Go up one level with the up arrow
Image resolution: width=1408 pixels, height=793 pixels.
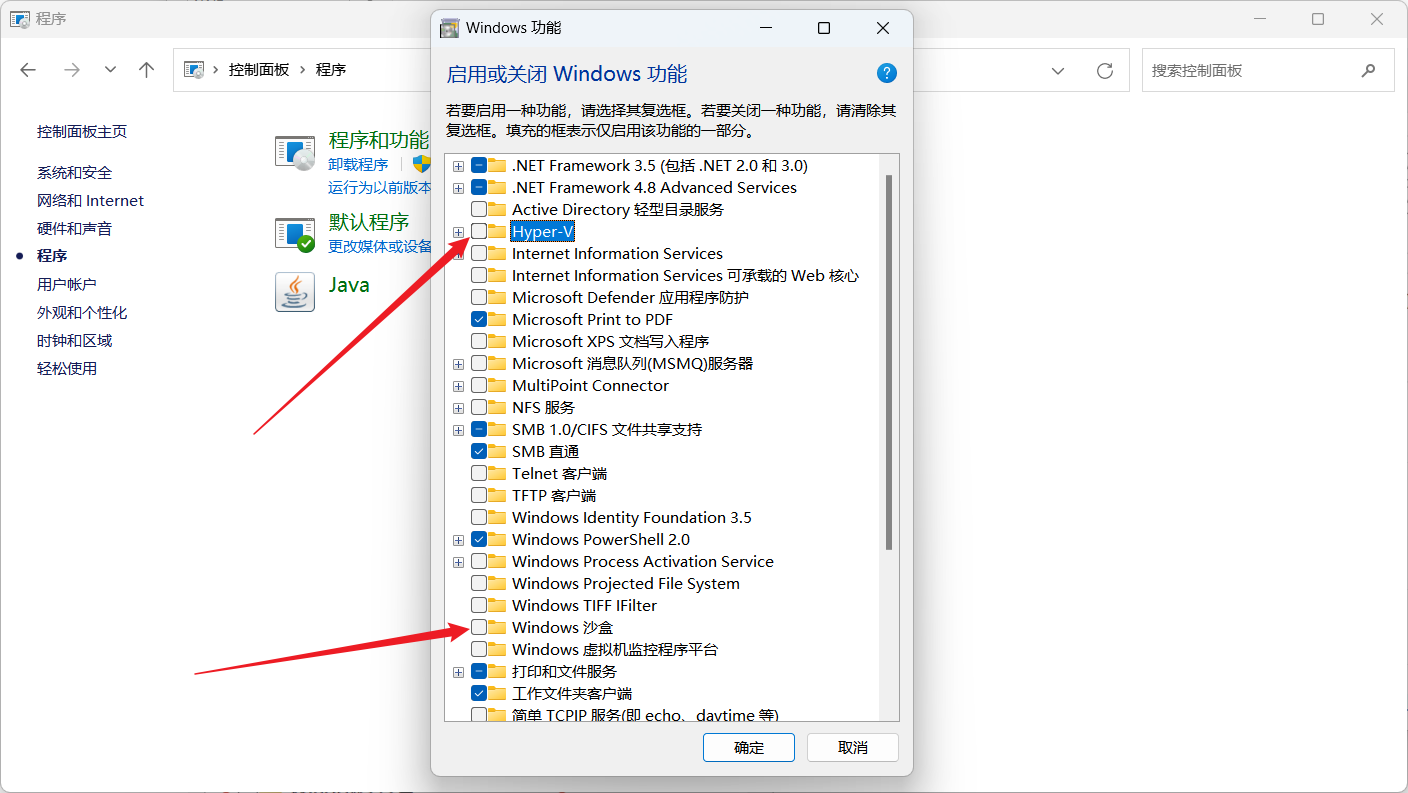point(147,70)
